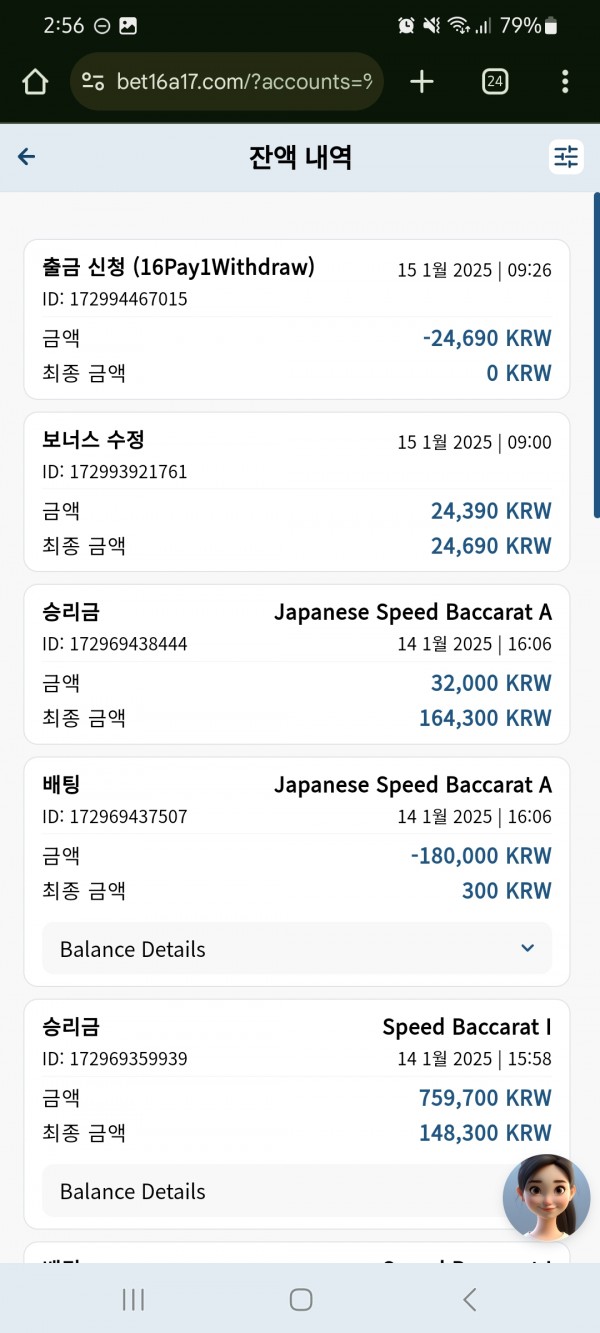Open the browser three-dot menu
600x1333 pixels.
(x=565, y=82)
